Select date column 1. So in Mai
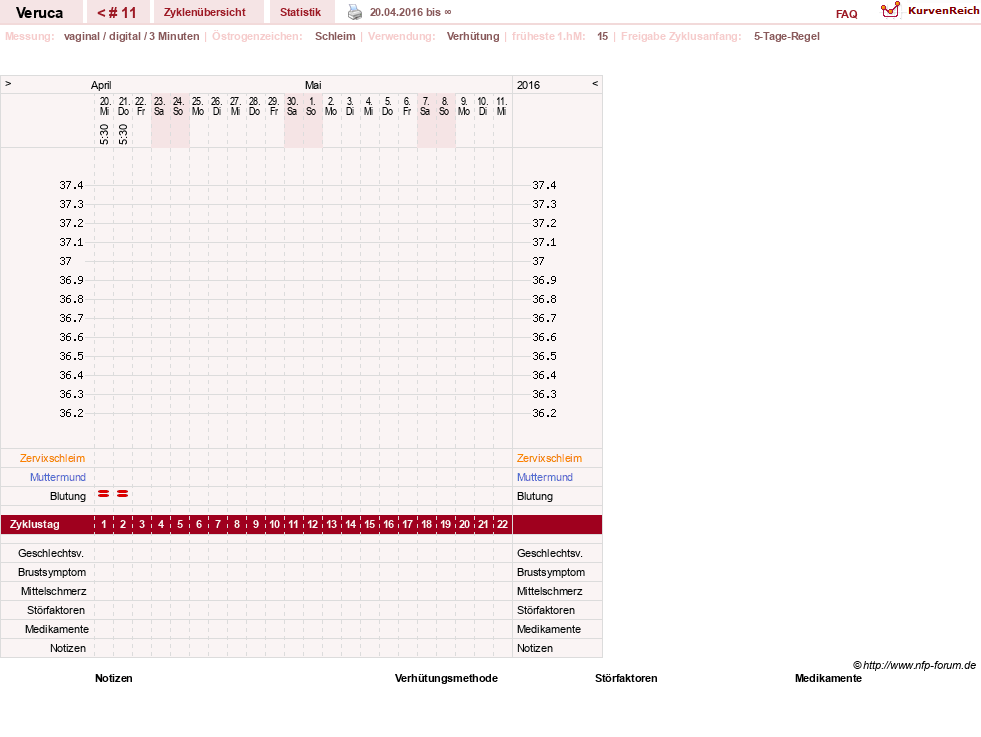The height and width of the screenshot is (737, 981). coord(312,106)
